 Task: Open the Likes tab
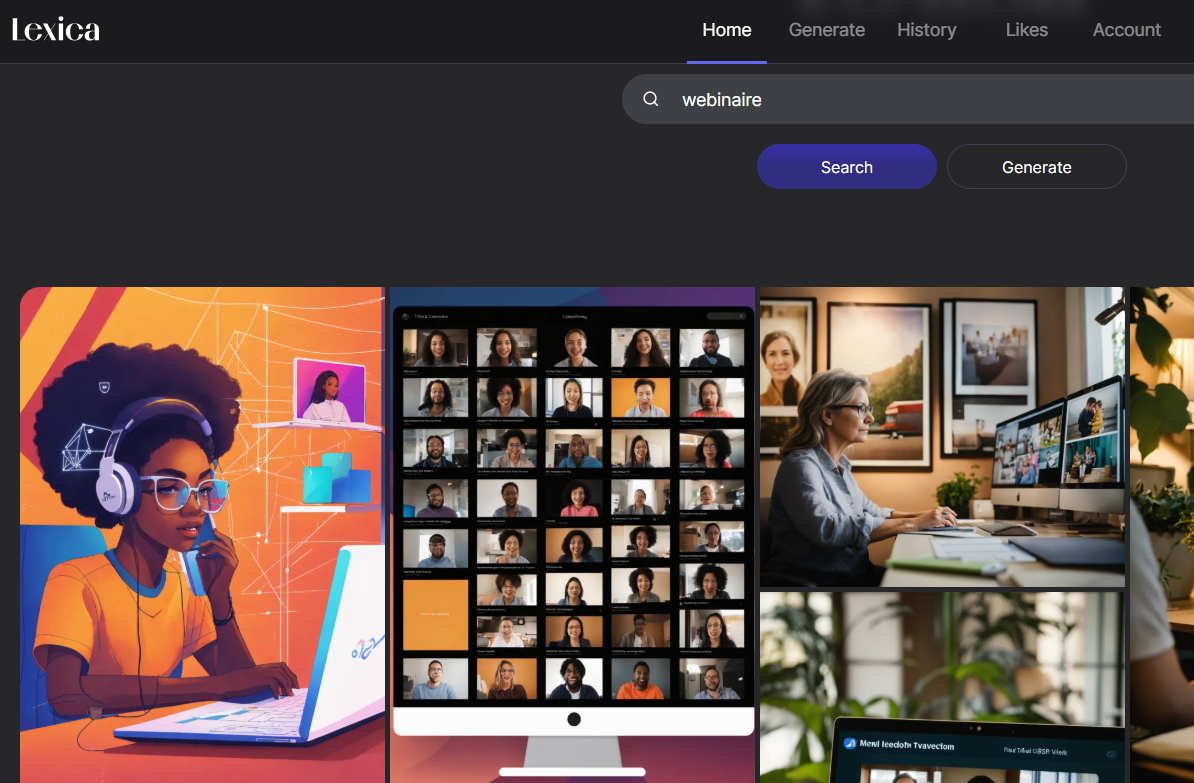click(x=1026, y=30)
